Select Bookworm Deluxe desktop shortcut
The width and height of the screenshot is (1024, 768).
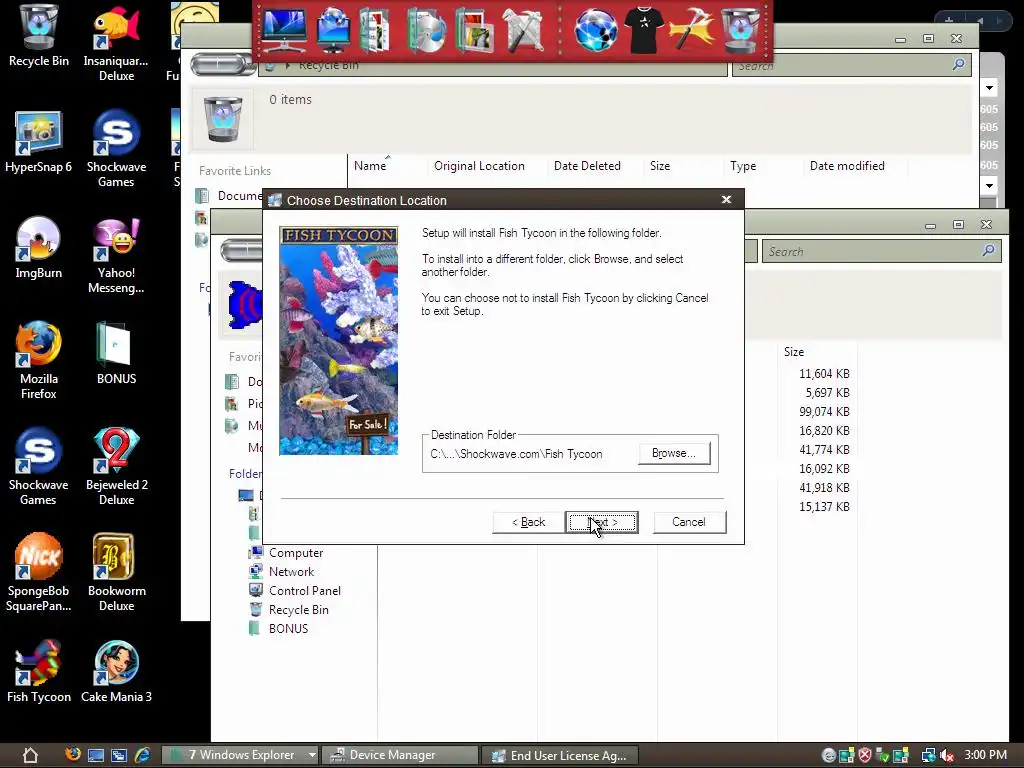point(116,573)
